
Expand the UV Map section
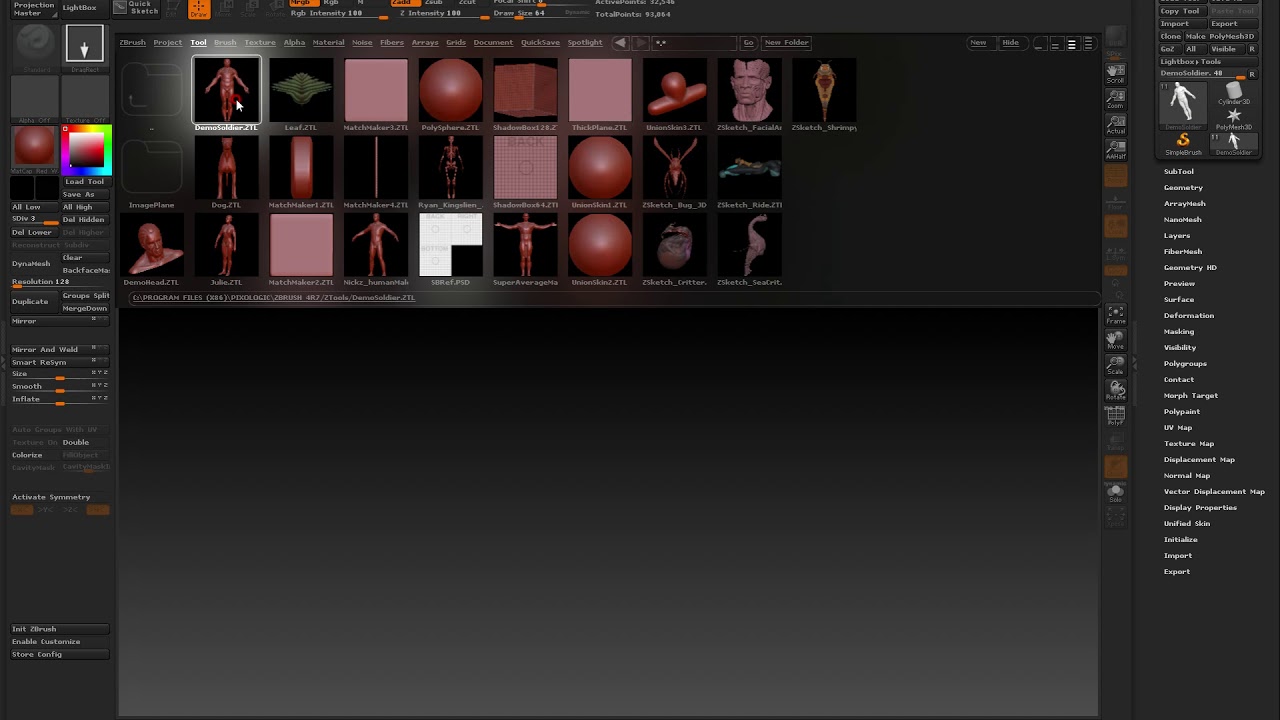point(1178,427)
